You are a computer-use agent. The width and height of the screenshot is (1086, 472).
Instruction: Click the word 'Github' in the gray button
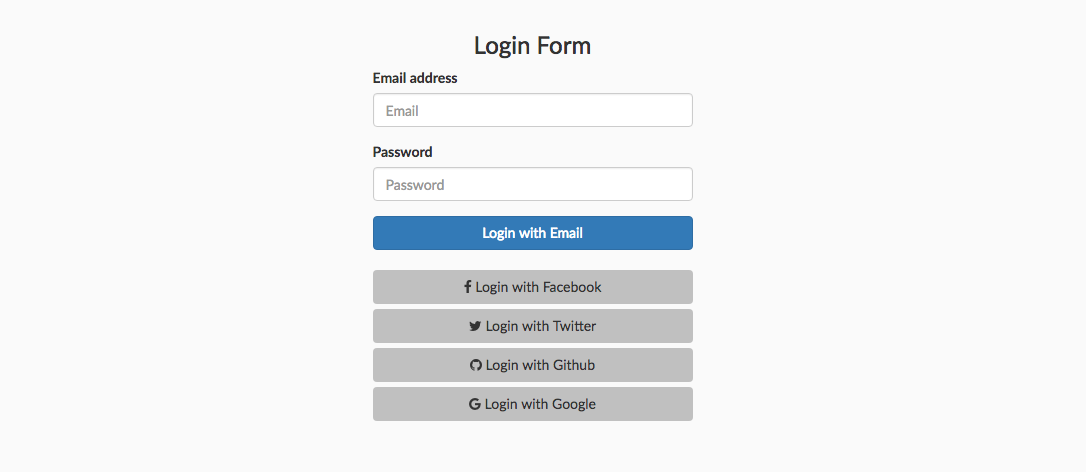tap(573, 365)
